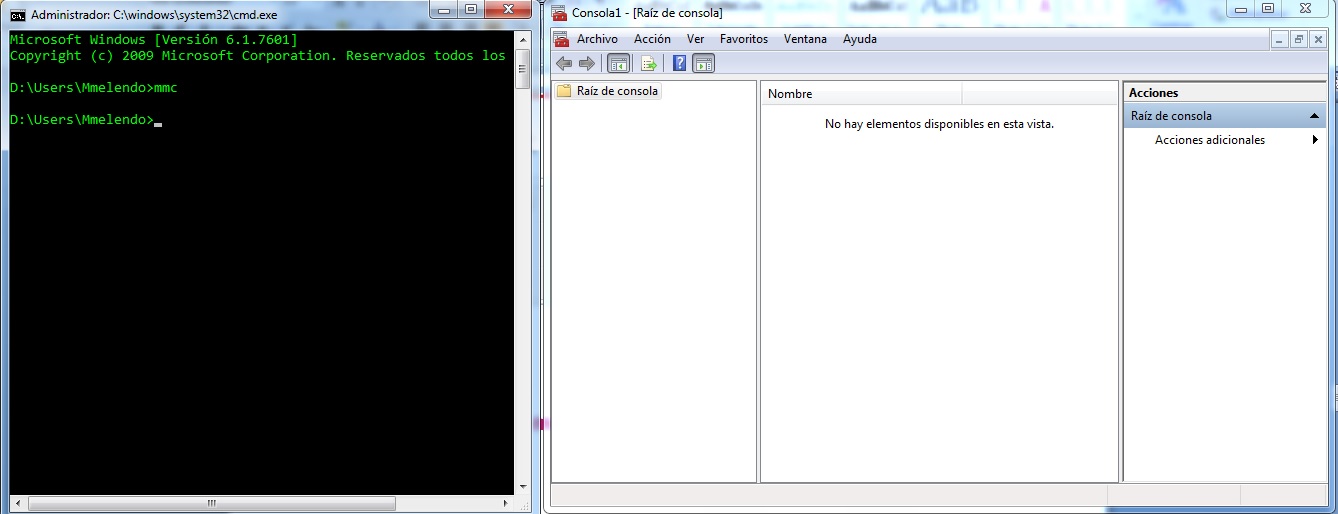Click the Export list toolbar icon
The height and width of the screenshot is (514, 1338).
tap(649, 64)
